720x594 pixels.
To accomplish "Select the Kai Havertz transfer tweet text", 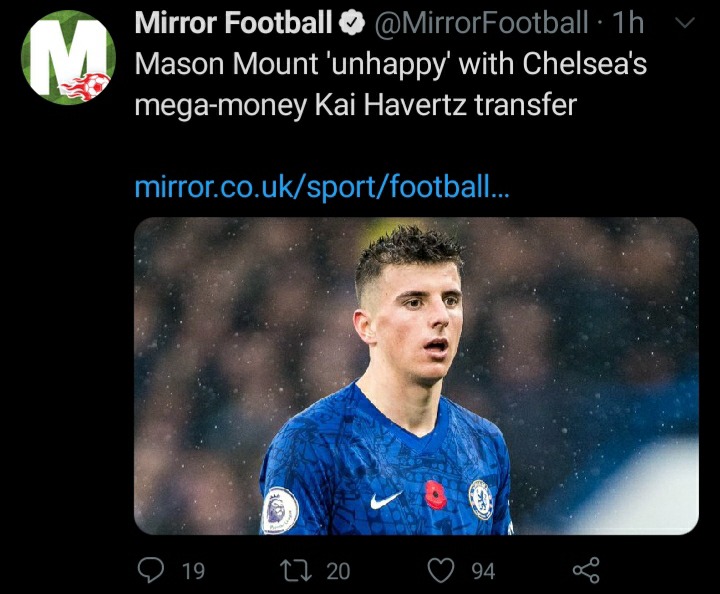I will pos(390,84).
